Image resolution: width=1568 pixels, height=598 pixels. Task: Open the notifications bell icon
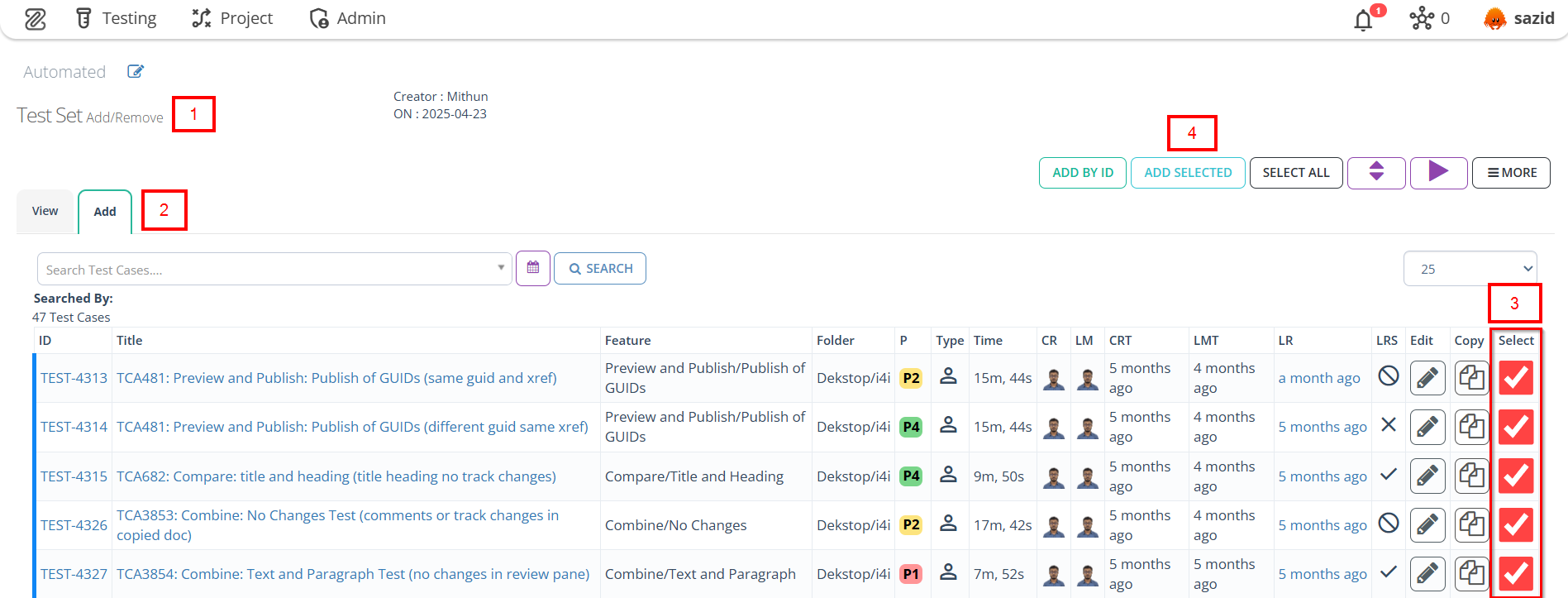(1364, 19)
